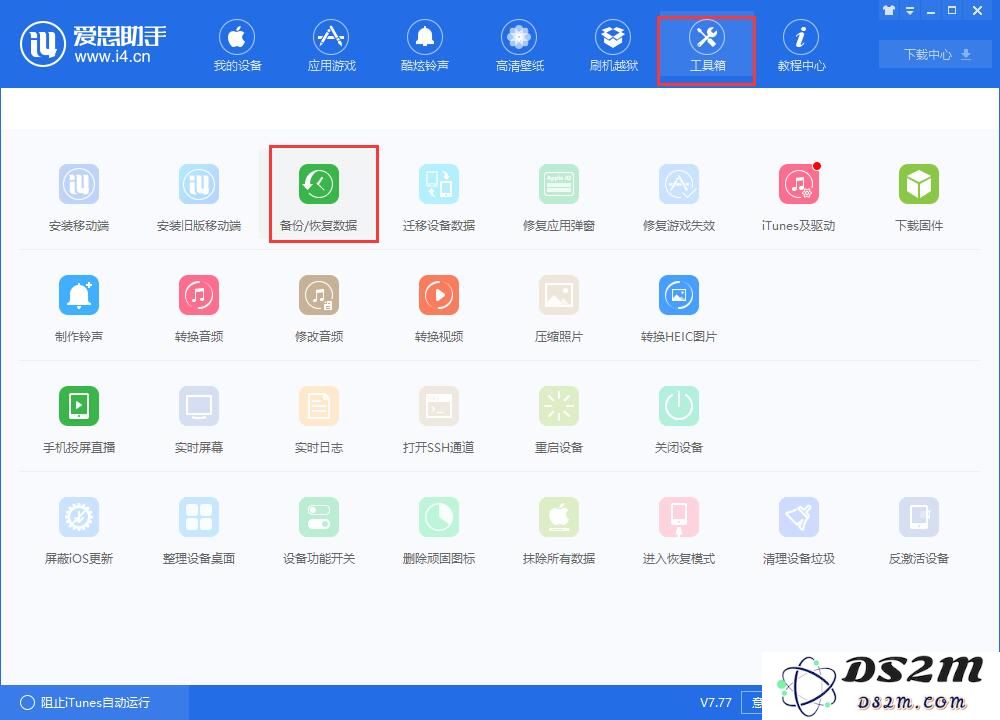Select the 工具箱 tab

pyautogui.click(x=707, y=45)
